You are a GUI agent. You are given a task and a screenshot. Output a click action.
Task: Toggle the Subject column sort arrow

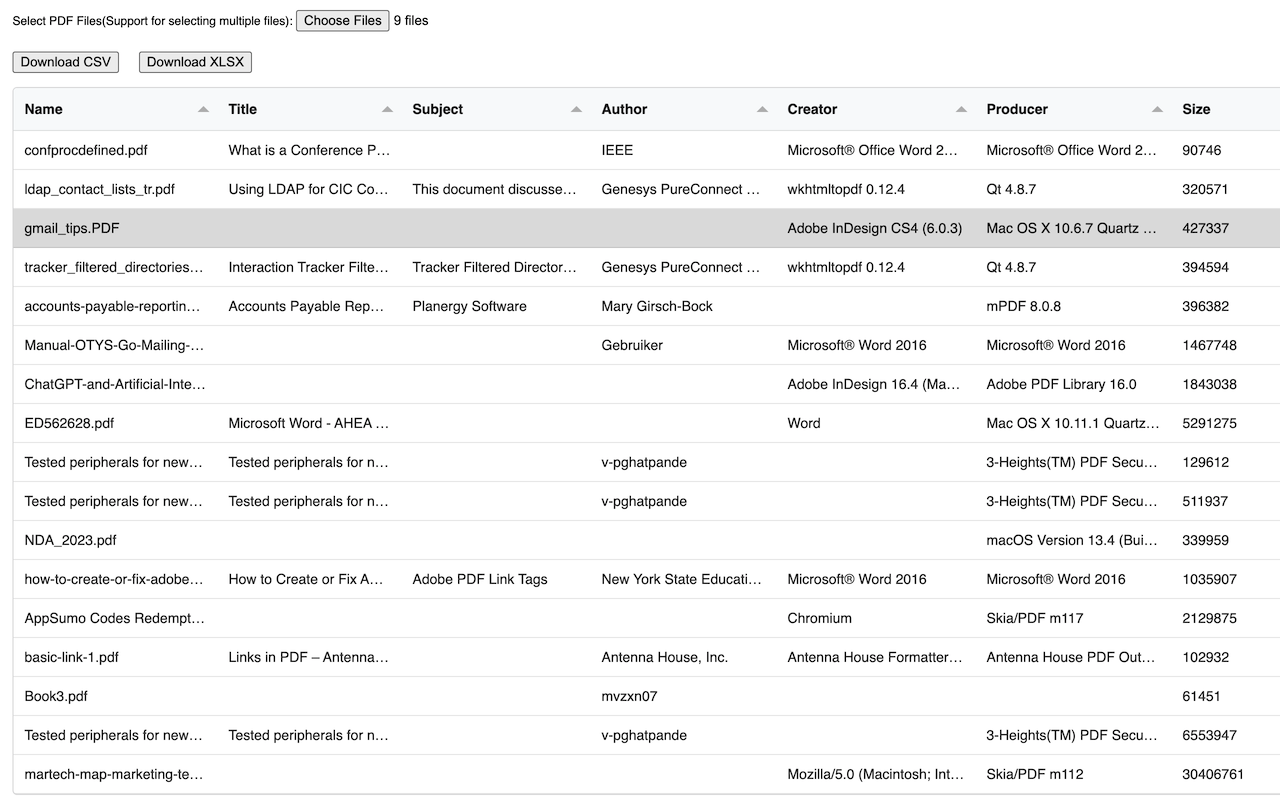[x=576, y=109]
